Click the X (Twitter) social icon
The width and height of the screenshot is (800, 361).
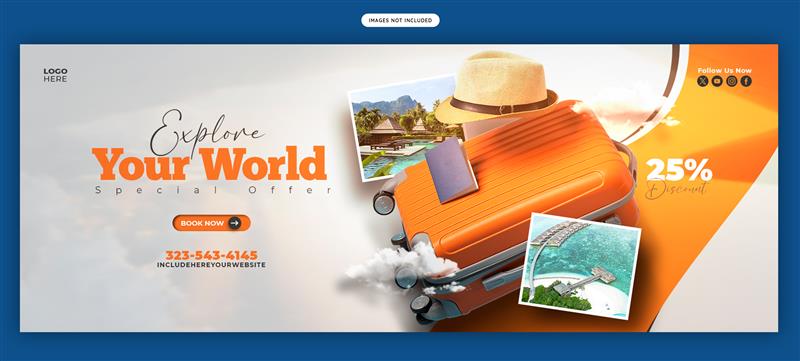[x=703, y=81]
